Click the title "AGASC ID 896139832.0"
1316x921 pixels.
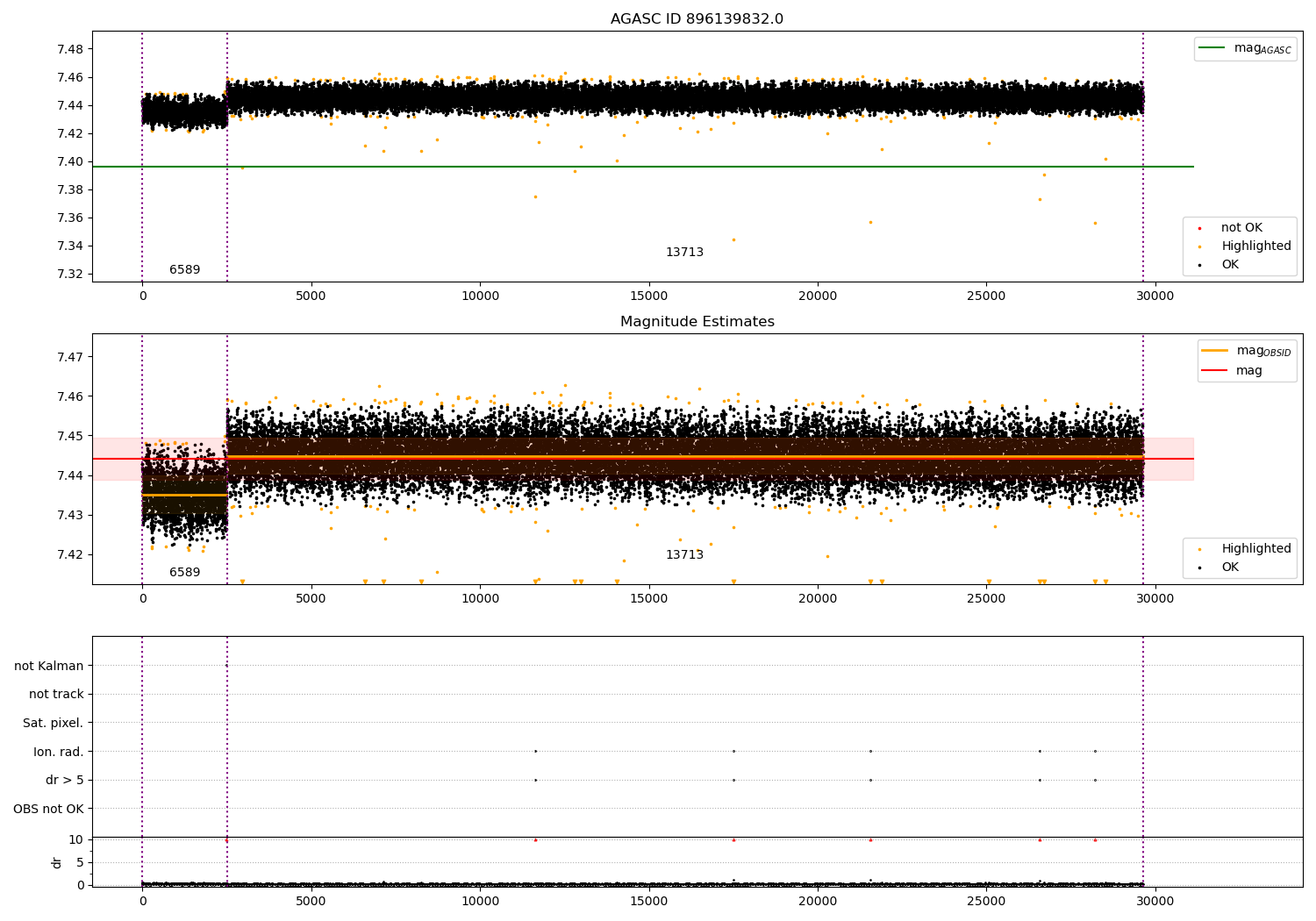pyautogui.click(x=697, y=19)
